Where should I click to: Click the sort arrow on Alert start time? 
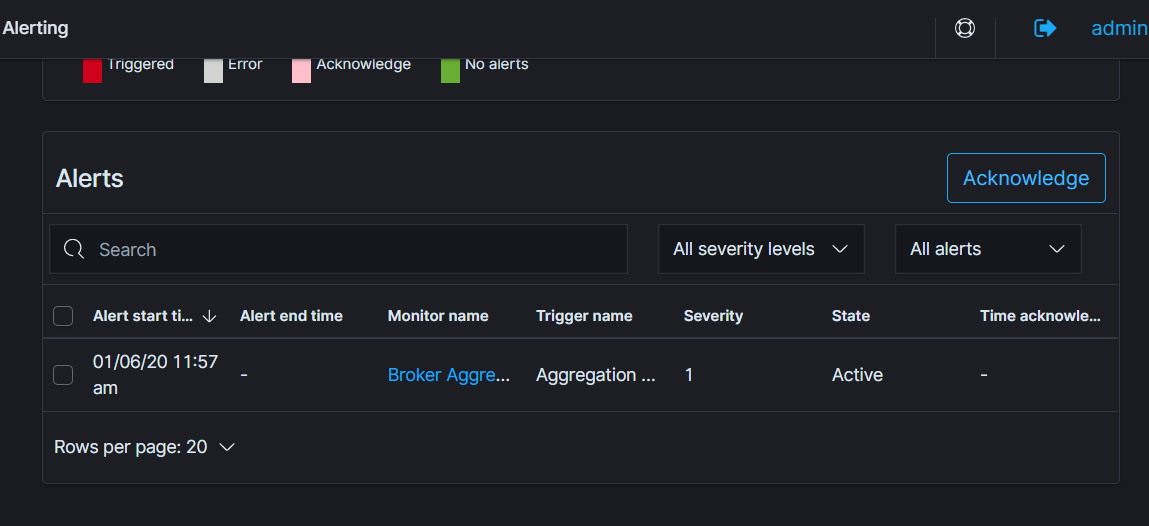[x=209, y=316]
